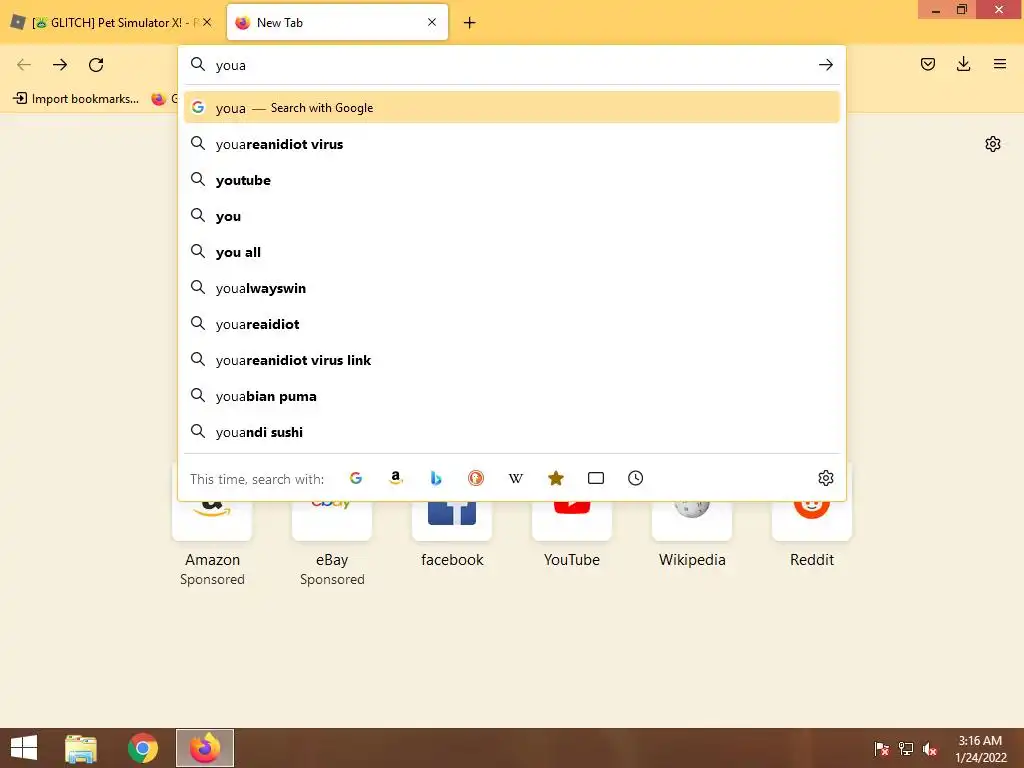Choose 'youareanidiot virus link' suggestion
This screenshot has height=768, width=1024.
pos(512,360)
